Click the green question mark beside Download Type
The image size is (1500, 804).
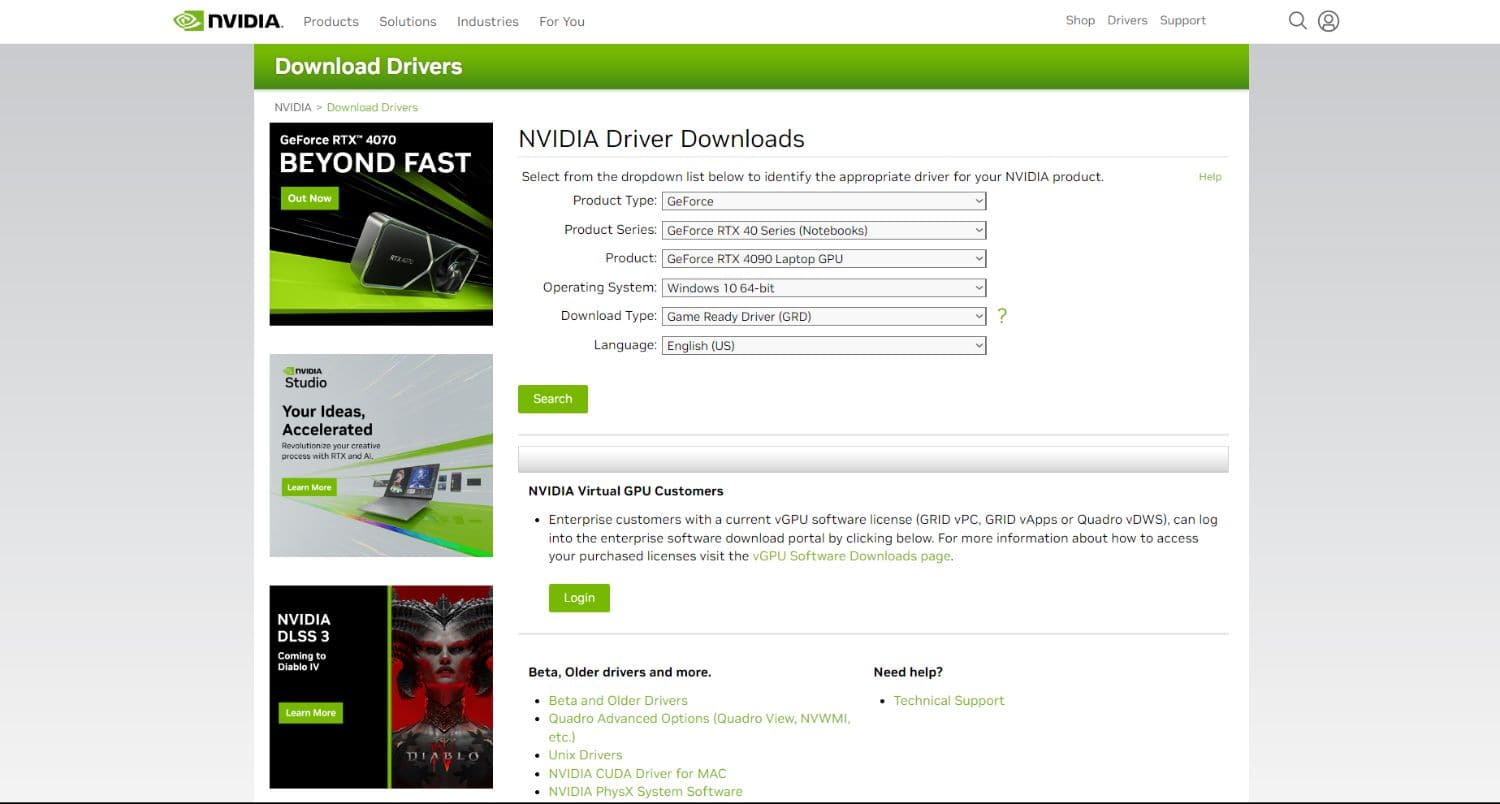[1002, 316]
